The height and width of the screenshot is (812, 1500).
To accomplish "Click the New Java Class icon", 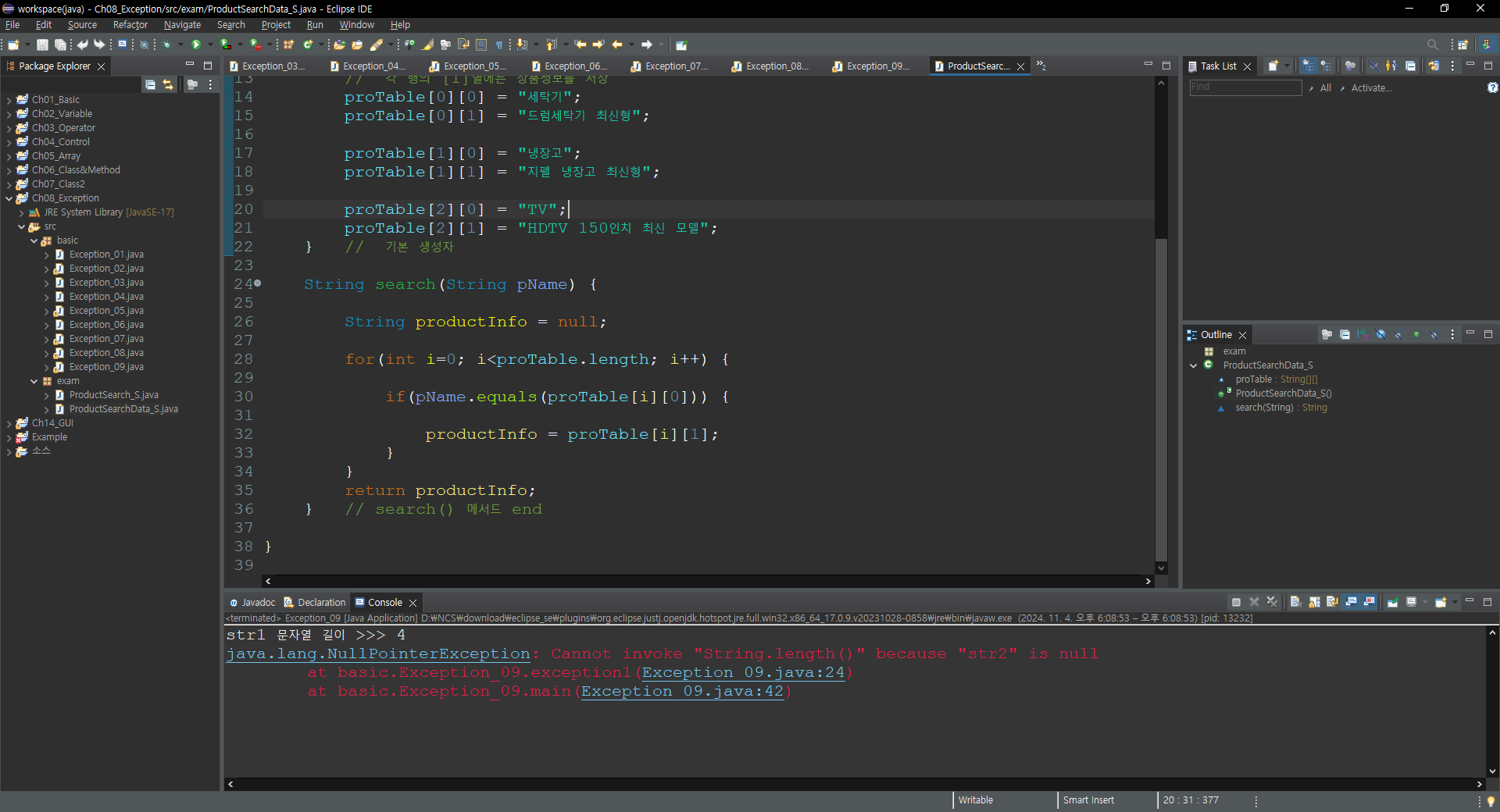I will click(308, 45).
